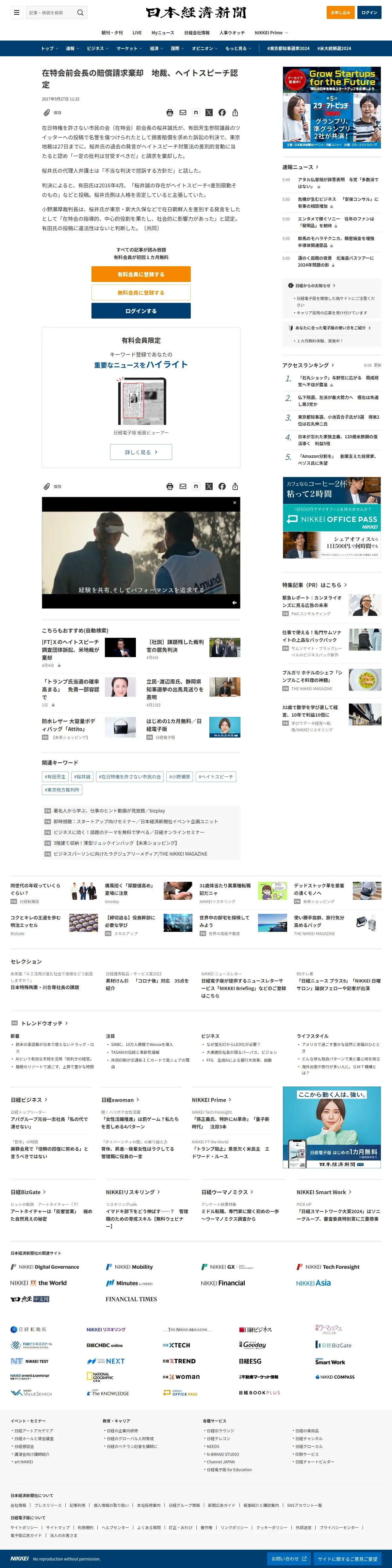Click the 詳しく見る button
Viewport: 392px width, 1568px height.
(x=141, y=452)
